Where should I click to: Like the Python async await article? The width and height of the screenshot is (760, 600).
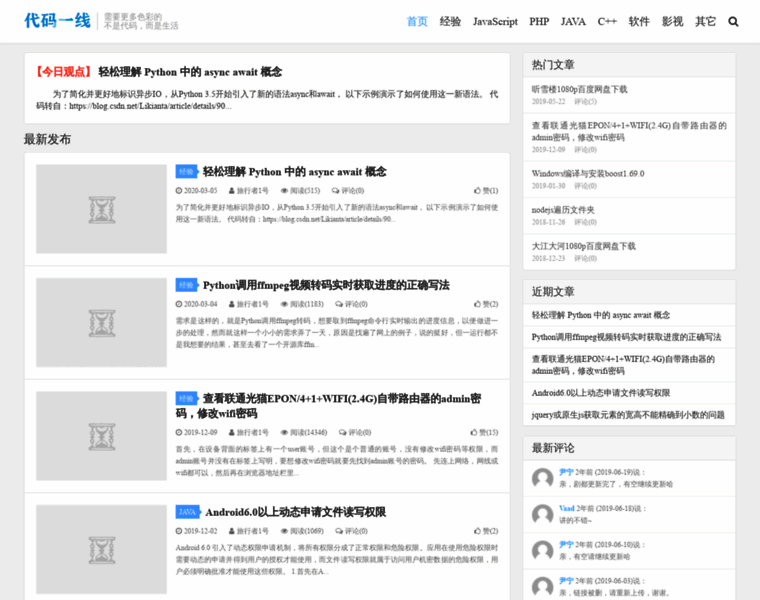click(x=486, y=190)
